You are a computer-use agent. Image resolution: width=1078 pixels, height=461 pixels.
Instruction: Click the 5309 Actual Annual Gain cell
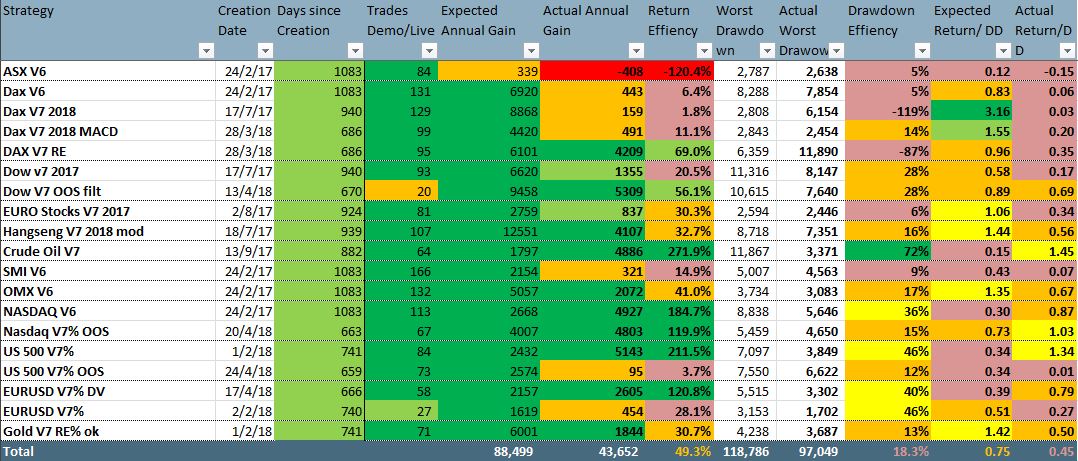(x=593, y=191)
